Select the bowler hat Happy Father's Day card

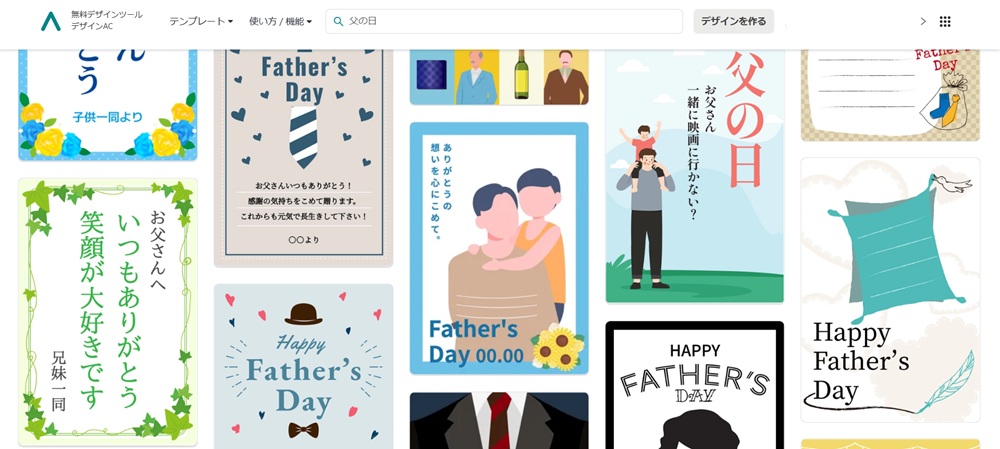pyautogui.click(x=304, y=367)
